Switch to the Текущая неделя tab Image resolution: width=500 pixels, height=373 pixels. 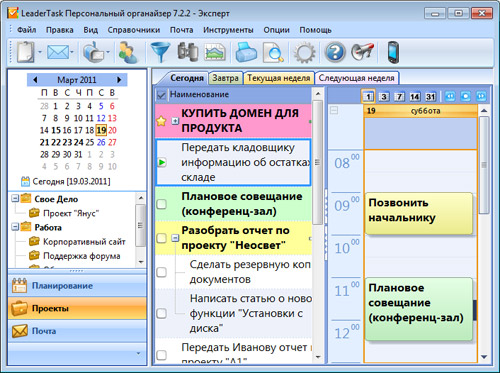click(279, 78)
